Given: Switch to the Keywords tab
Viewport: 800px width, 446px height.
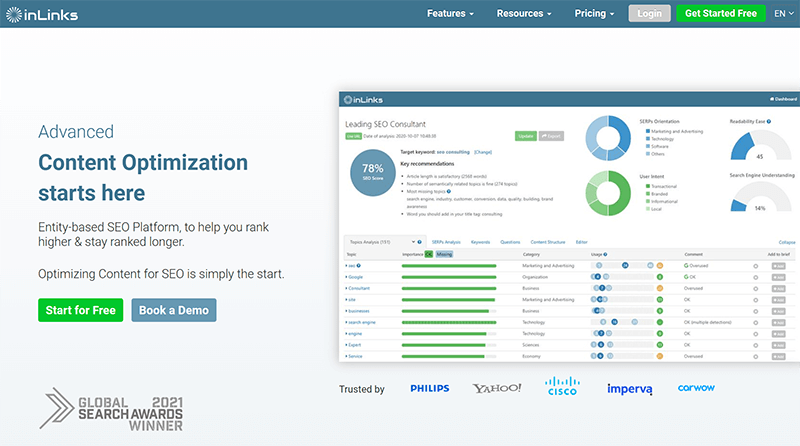Looking at the screenshot, I should point(480,242).
